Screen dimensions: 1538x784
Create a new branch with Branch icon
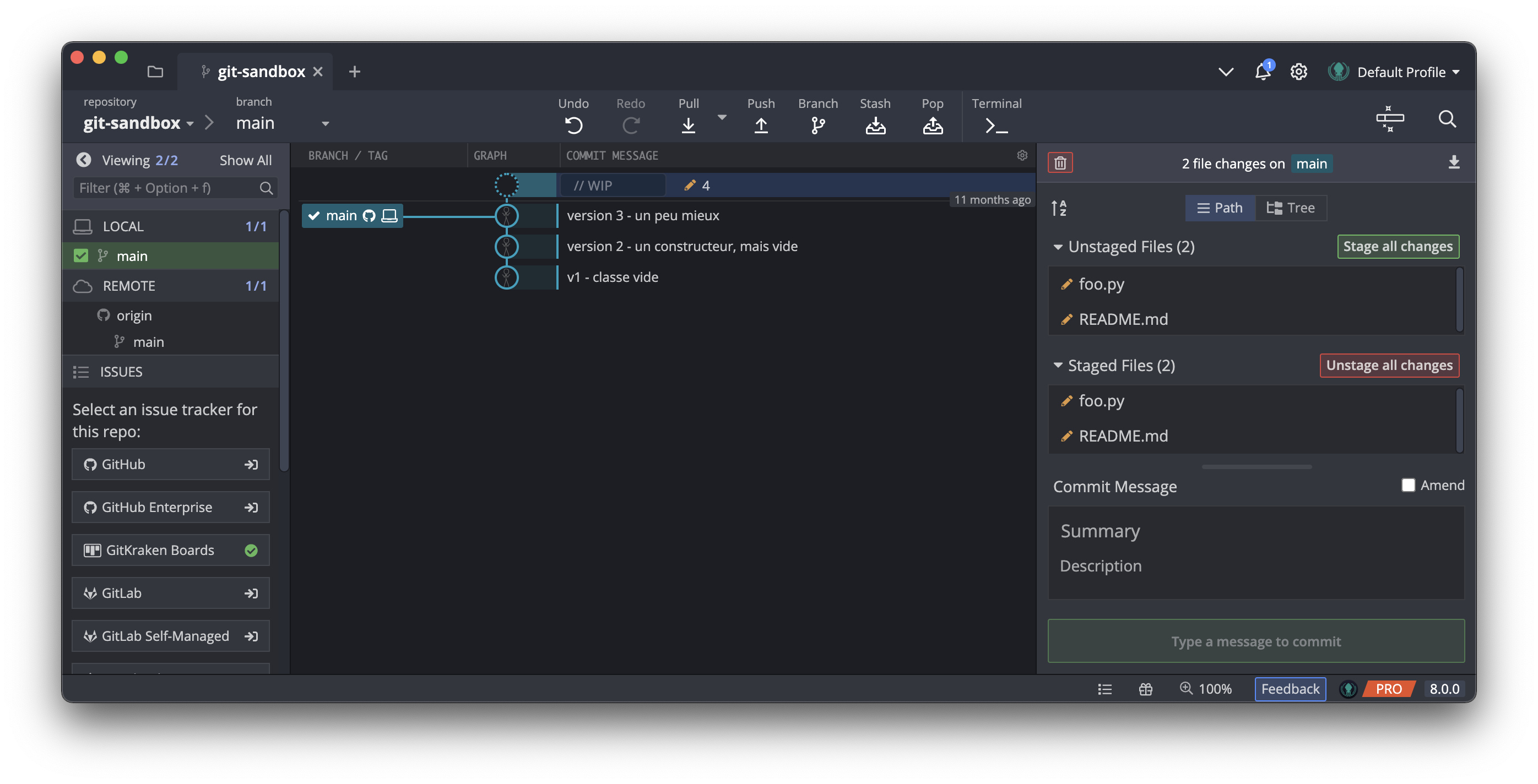coord(817,124)
